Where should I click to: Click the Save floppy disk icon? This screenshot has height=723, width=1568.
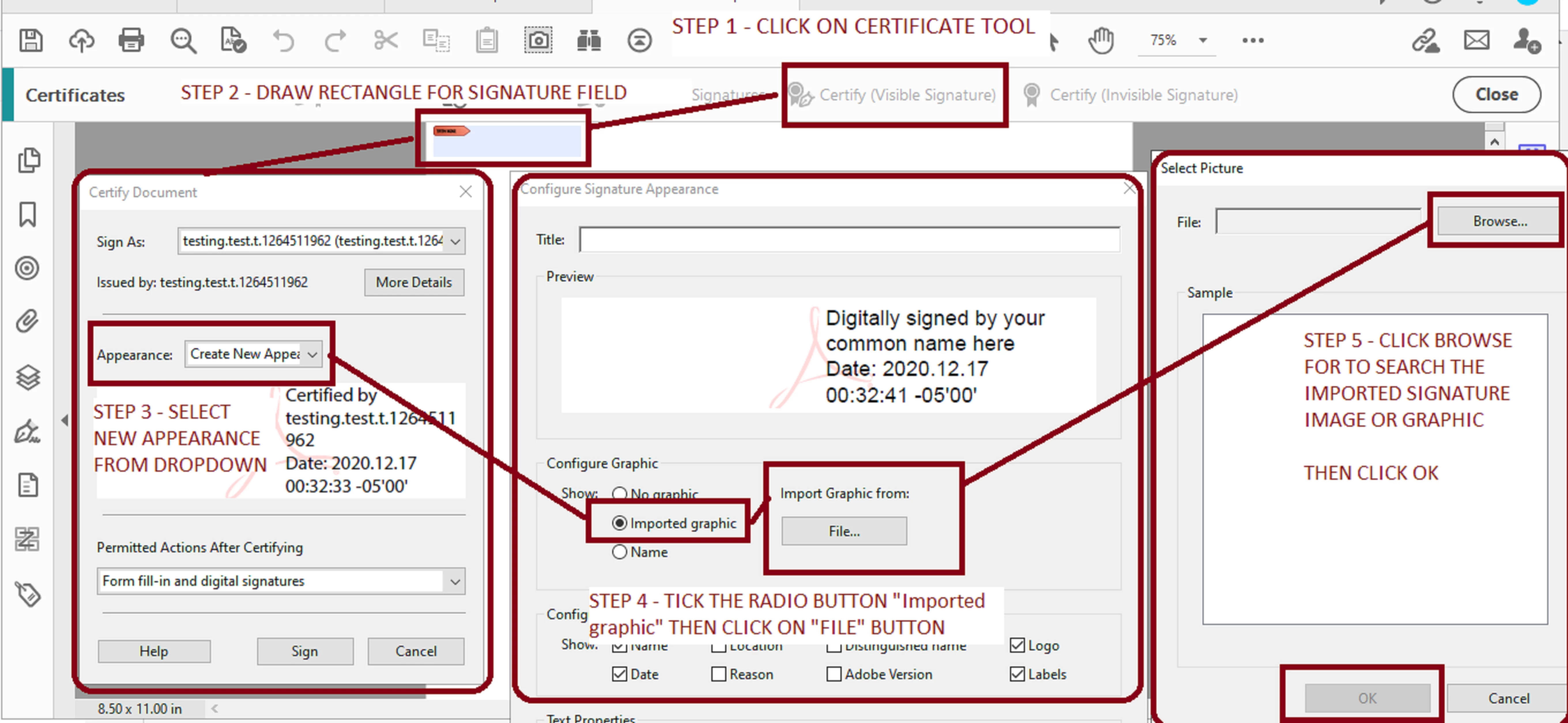(31, 41)
